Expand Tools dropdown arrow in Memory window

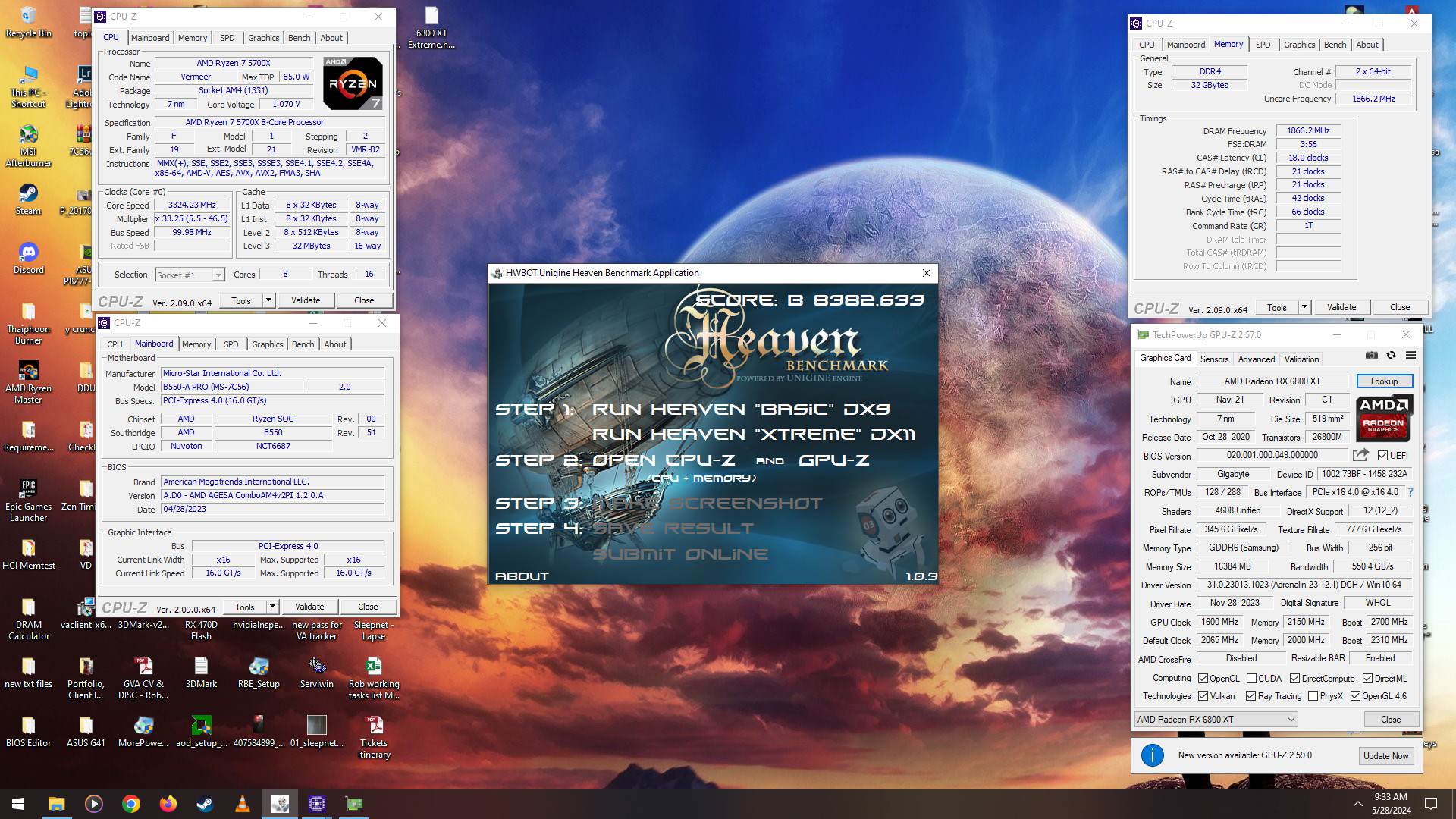point(1304,307)
